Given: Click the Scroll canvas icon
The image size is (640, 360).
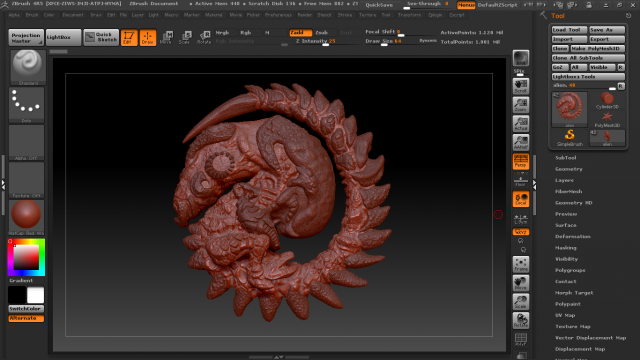Looking at the screenshot, I should pos(521,86).
